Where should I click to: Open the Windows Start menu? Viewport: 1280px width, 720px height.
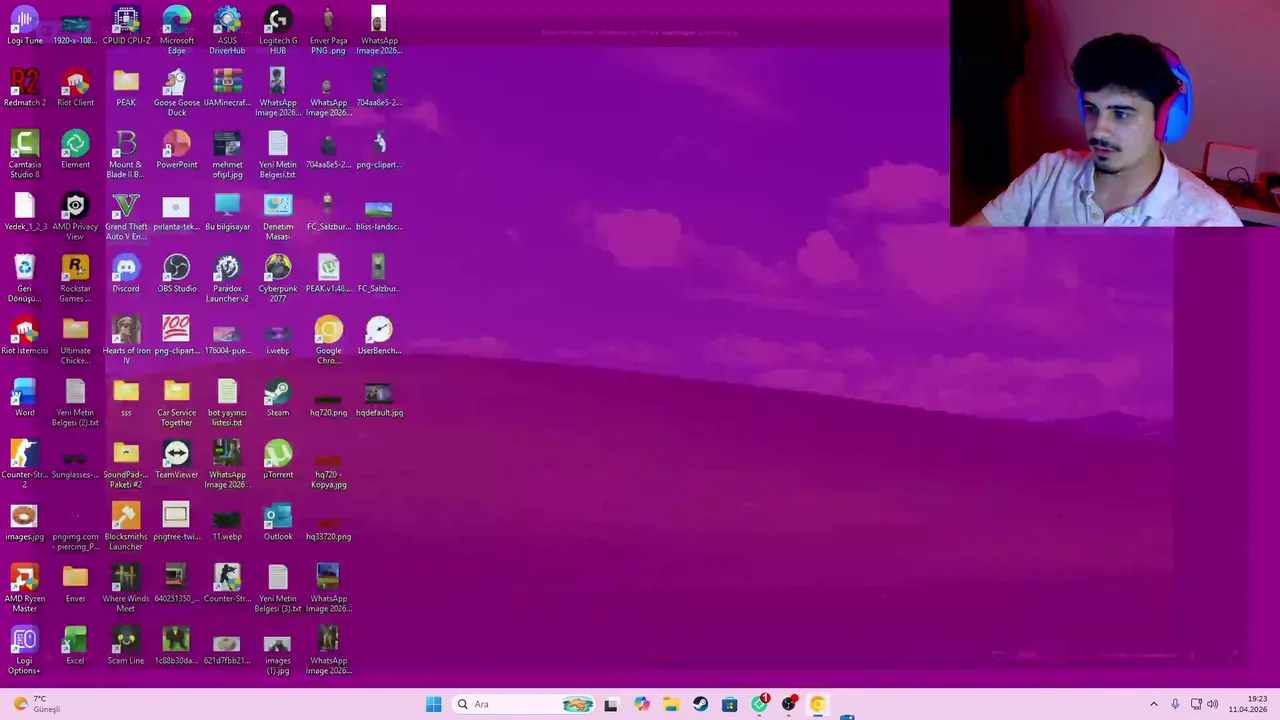pos(433,704)
